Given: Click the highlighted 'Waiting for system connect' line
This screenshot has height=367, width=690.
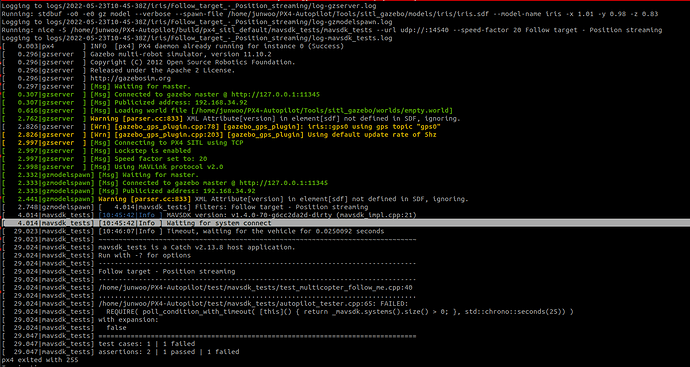Looking at the screenshot, I should tap(345, 223).
